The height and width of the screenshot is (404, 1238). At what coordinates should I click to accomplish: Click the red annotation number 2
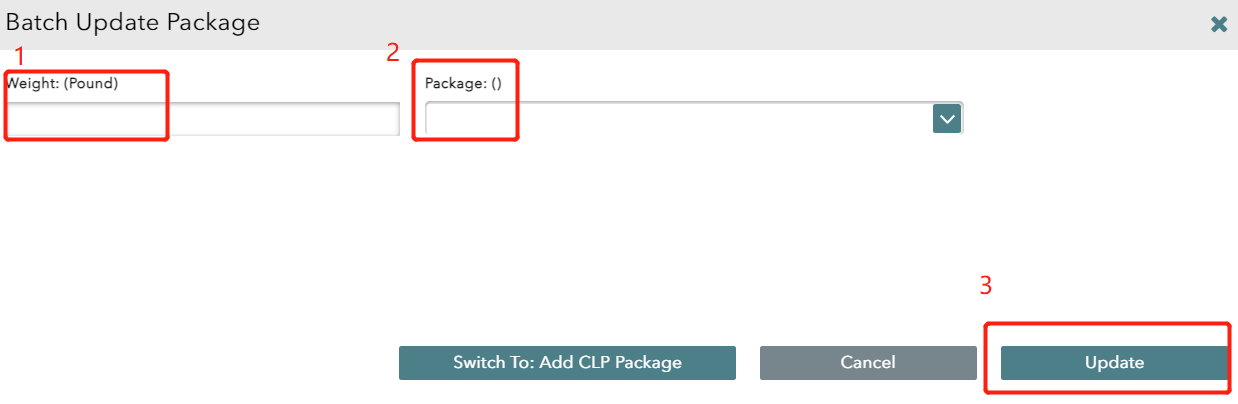393,53
